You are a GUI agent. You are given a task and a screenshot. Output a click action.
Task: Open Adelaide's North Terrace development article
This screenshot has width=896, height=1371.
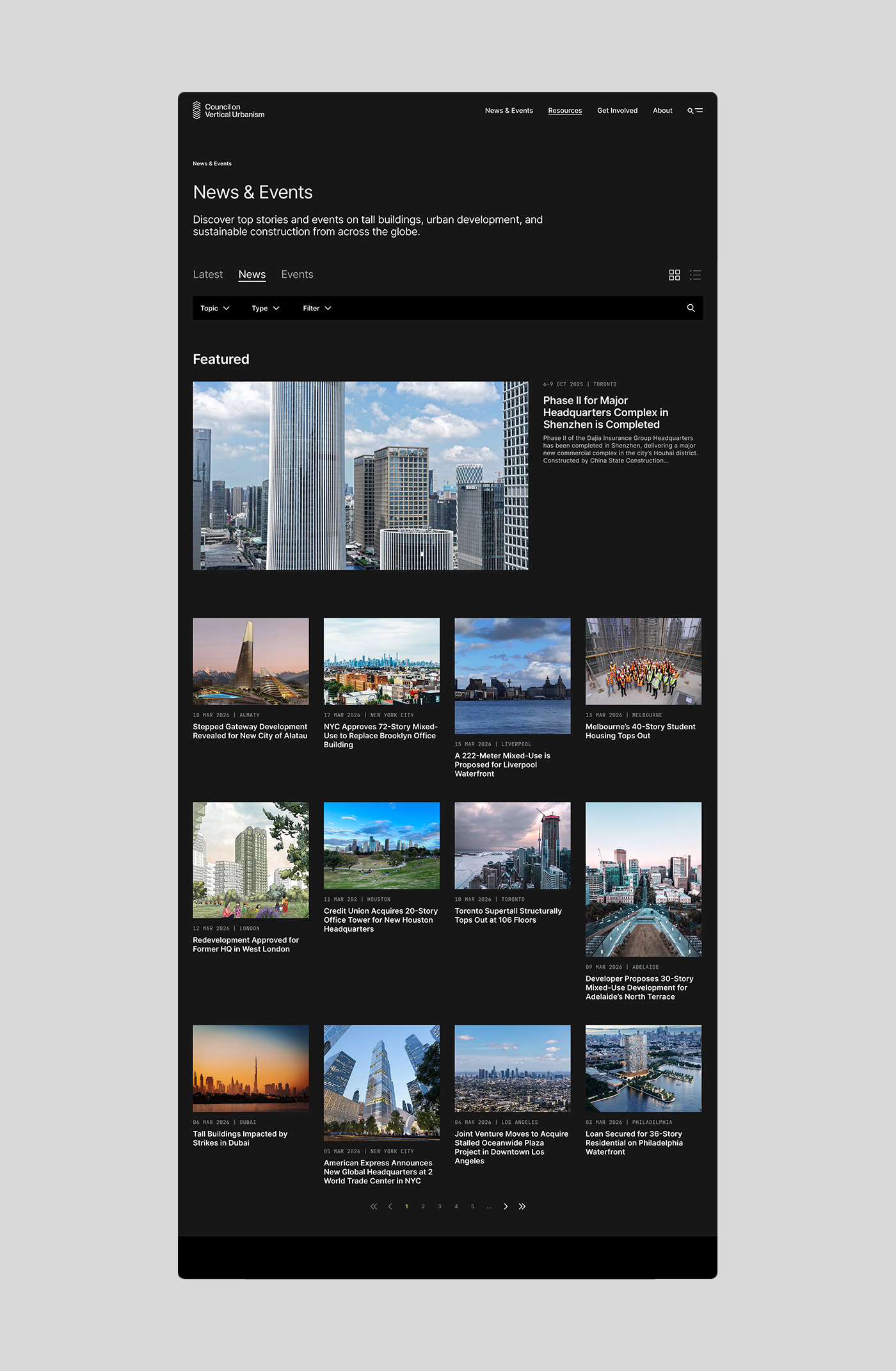(x=639, y=987)
